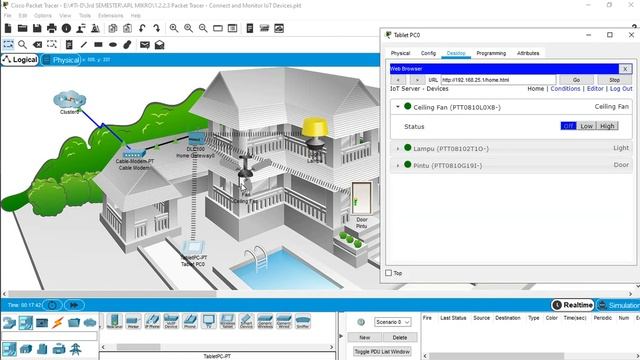Switch to Physical workspace view
Screen dimensions: 640x360
coord(61,60)
